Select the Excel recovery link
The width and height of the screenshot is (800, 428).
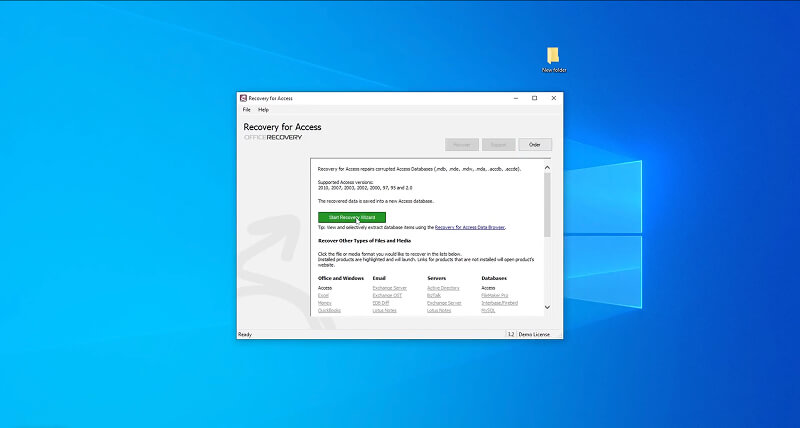[324, 295]
